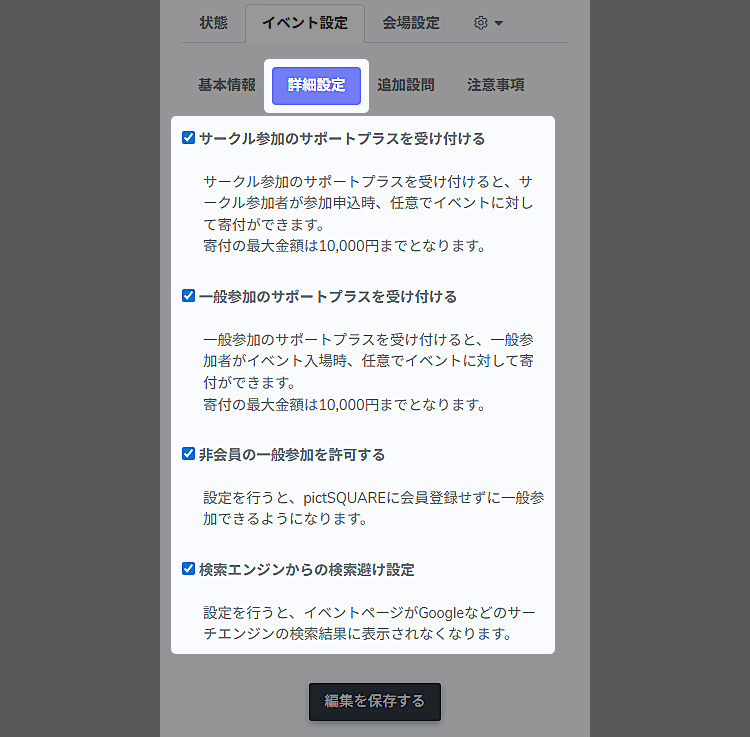Expand the dropdown caret beside the gear

pos(499,23)
